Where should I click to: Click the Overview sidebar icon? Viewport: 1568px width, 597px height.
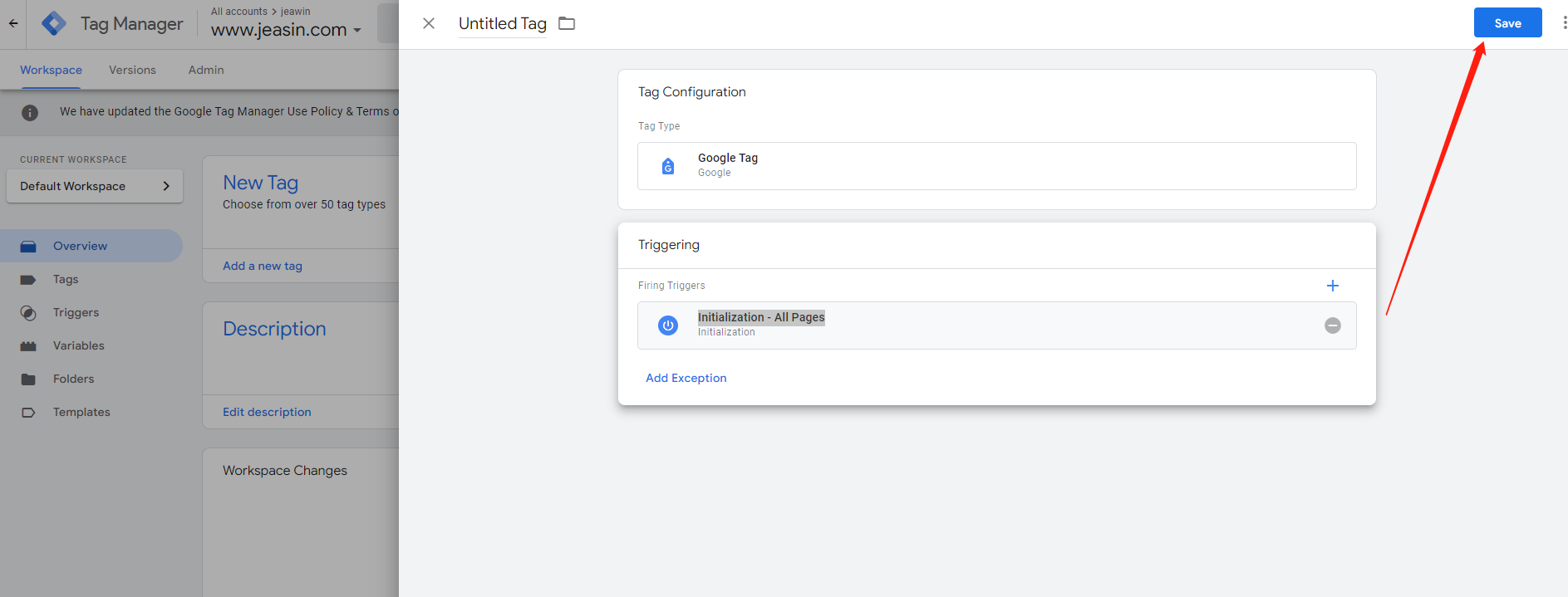[28, 247]
